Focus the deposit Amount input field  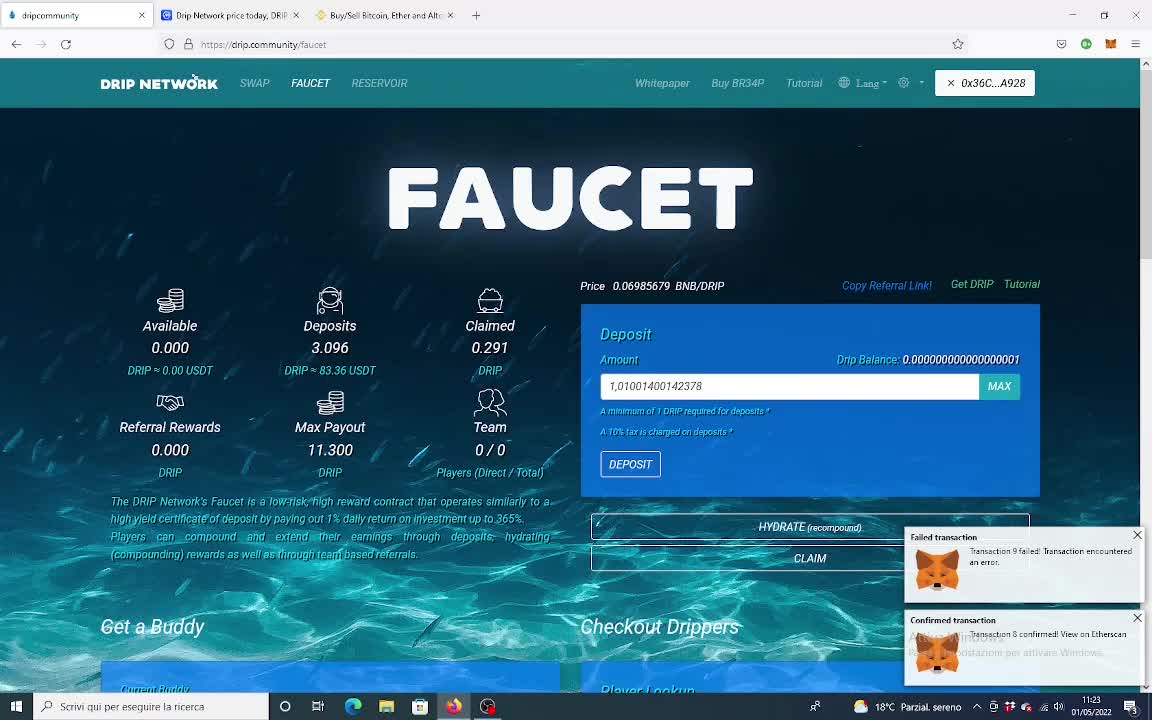click(789, 386)
